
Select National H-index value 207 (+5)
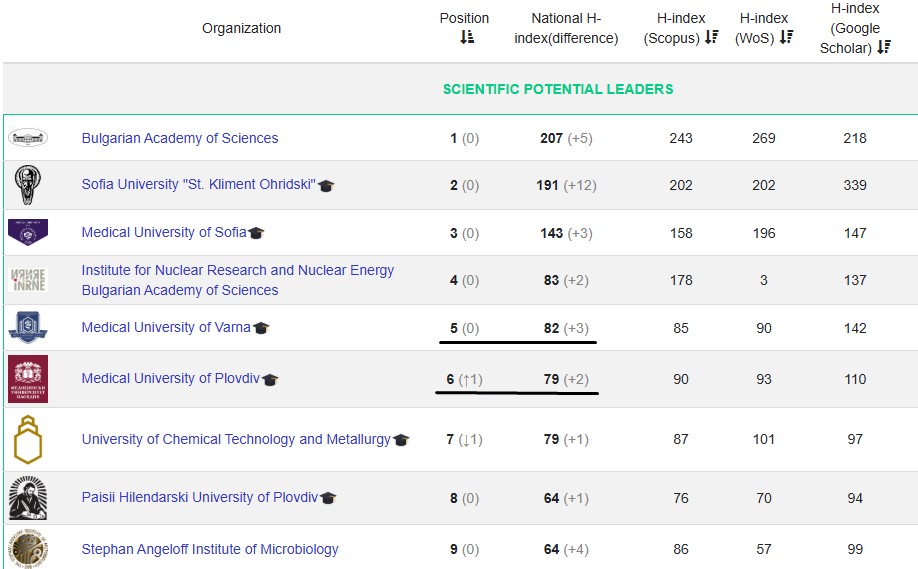coord(566,138)
